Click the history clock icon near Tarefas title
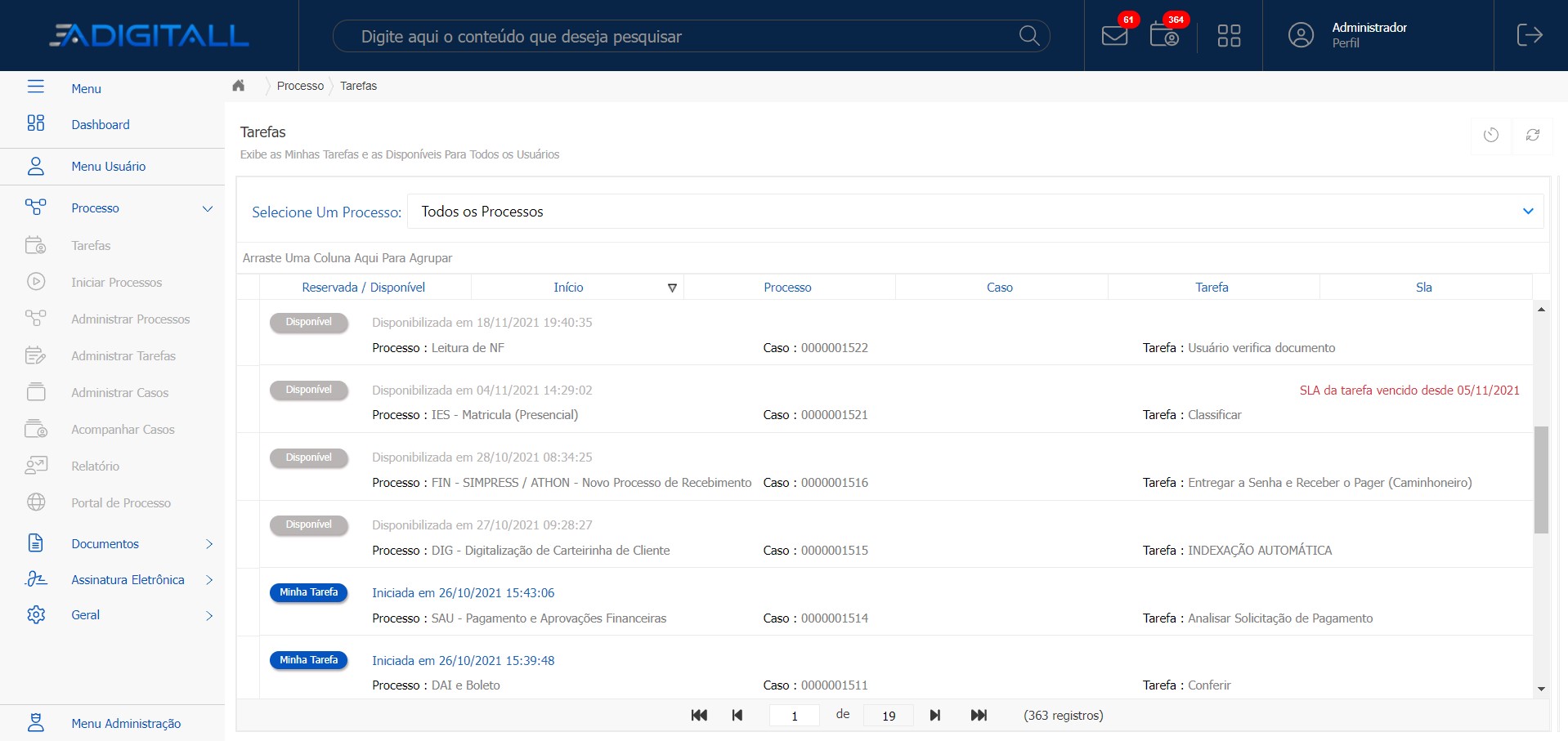The image size is (1568, 741). (x=1491, y=135)
